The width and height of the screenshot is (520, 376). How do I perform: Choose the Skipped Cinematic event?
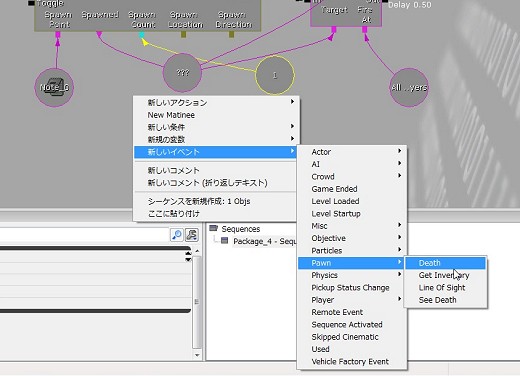tap(352, 337)
